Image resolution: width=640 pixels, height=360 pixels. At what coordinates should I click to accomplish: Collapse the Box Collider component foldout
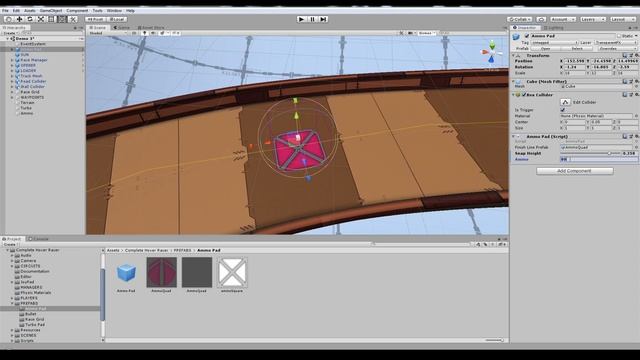coord(513,95)
